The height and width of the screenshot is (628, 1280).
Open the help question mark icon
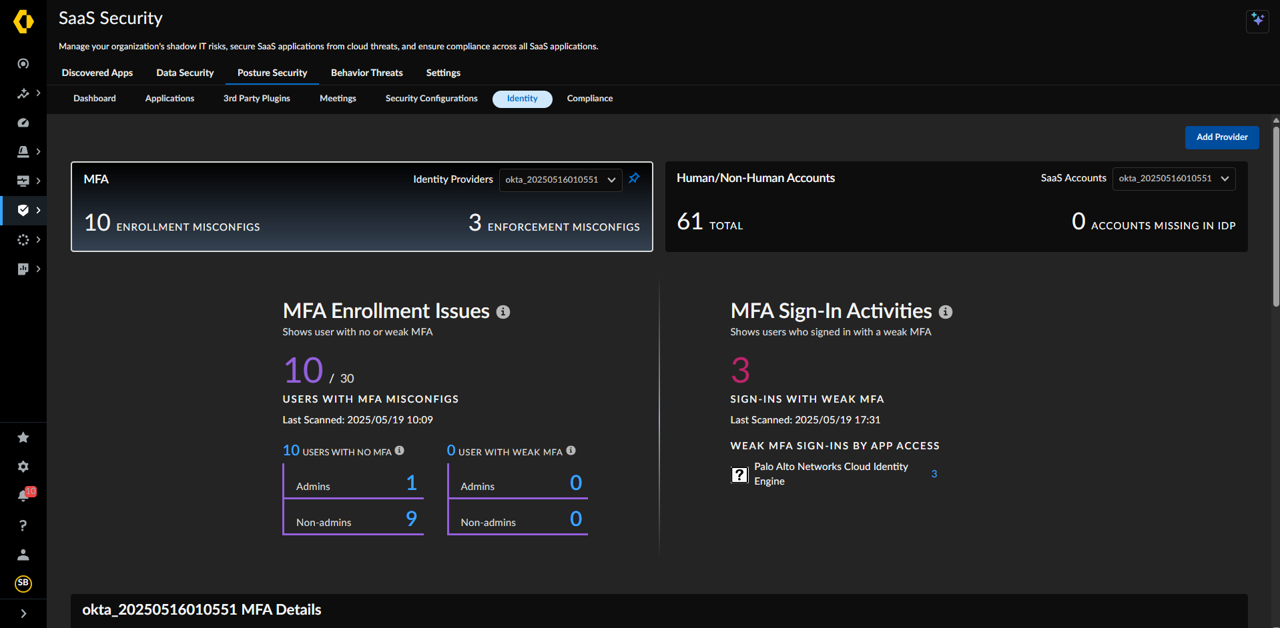[x=23, y=525]
